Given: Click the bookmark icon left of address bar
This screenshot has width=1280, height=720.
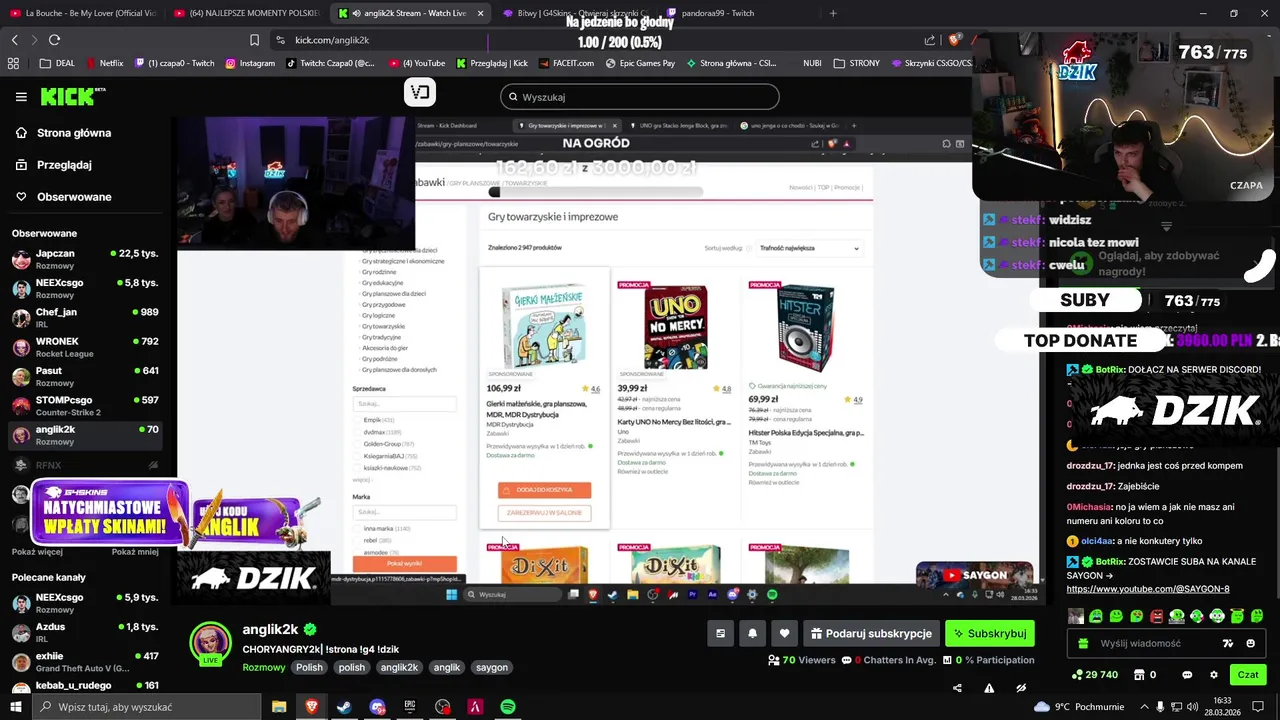Looking at the screenshot, I should (254, 40).
